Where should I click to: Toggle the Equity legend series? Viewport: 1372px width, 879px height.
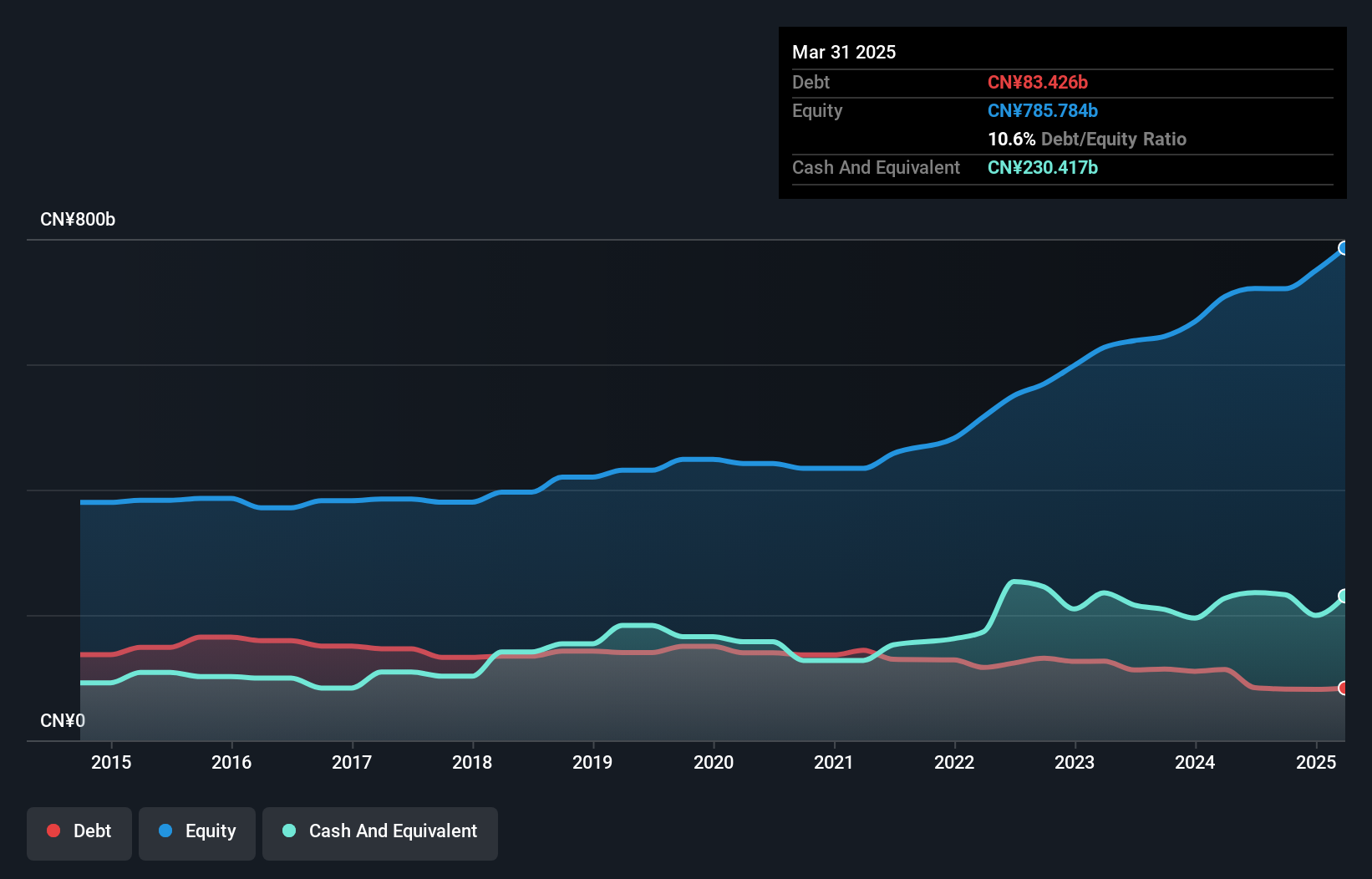pos(197,831)
